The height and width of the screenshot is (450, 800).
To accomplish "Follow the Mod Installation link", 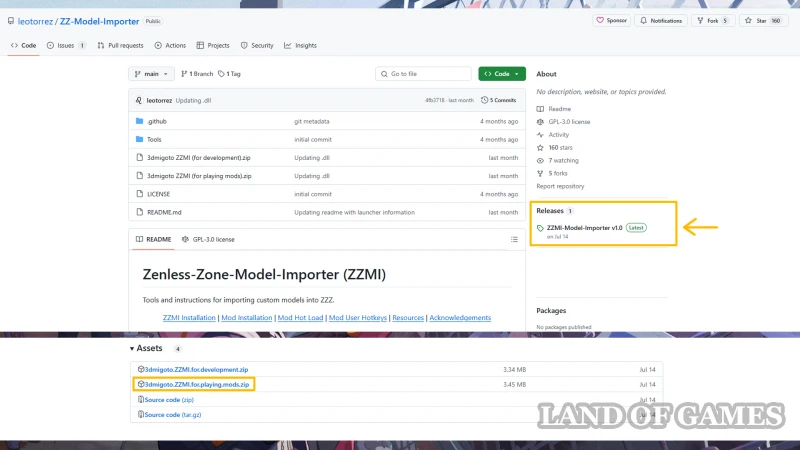I will click(246, 317).
